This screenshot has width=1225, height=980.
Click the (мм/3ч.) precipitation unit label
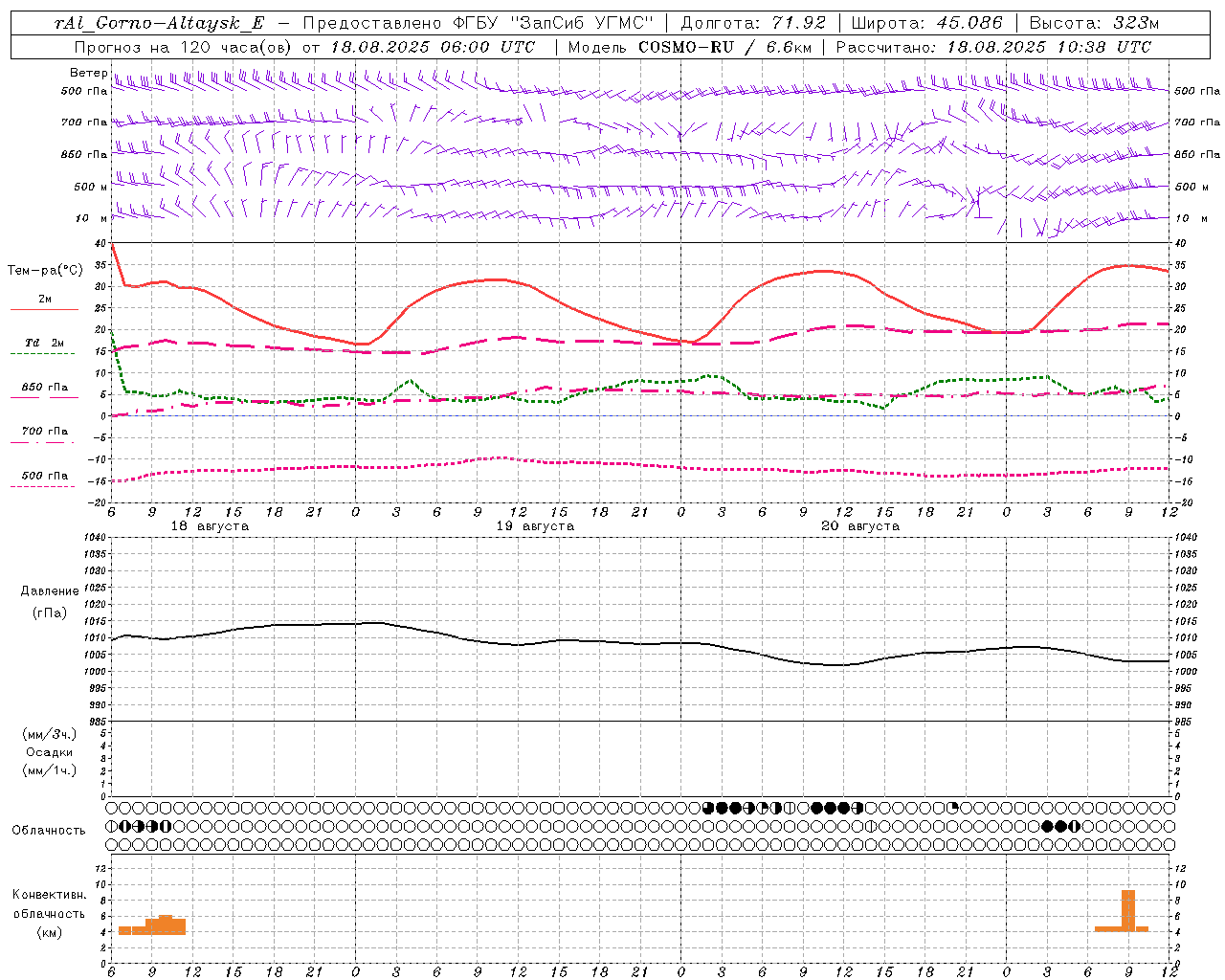click(49, 734)
